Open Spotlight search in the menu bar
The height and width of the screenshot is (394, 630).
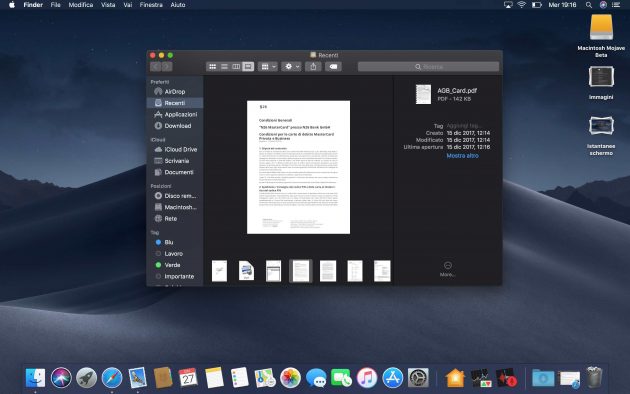[589, 5]
